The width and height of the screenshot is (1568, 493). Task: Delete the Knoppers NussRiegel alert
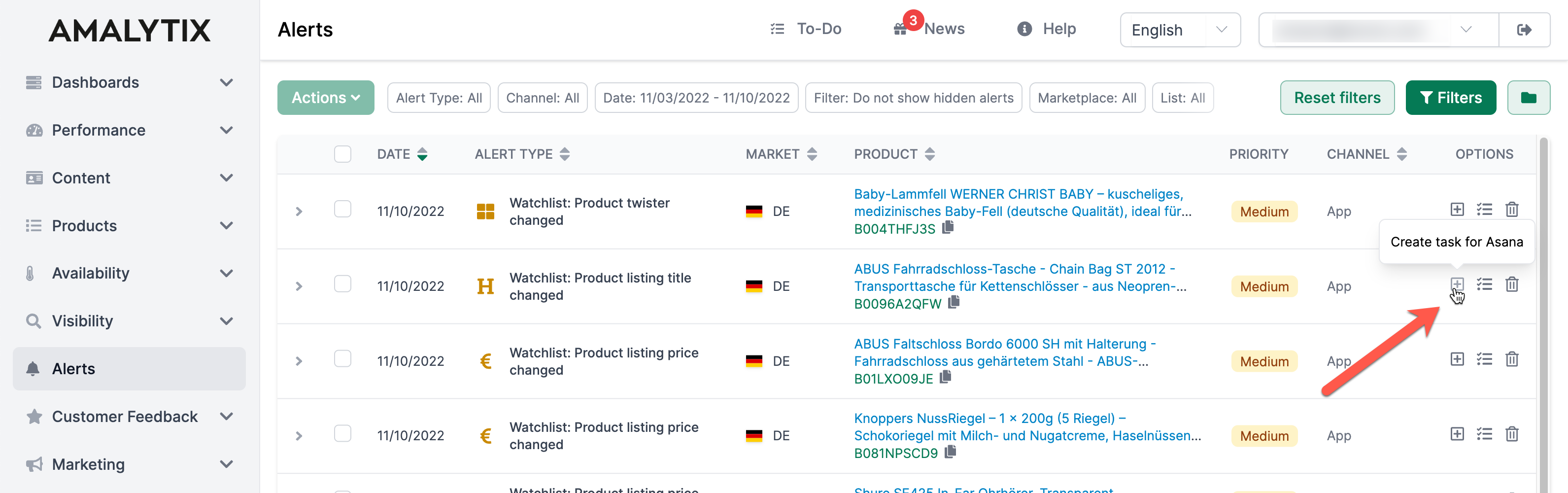1511,434
